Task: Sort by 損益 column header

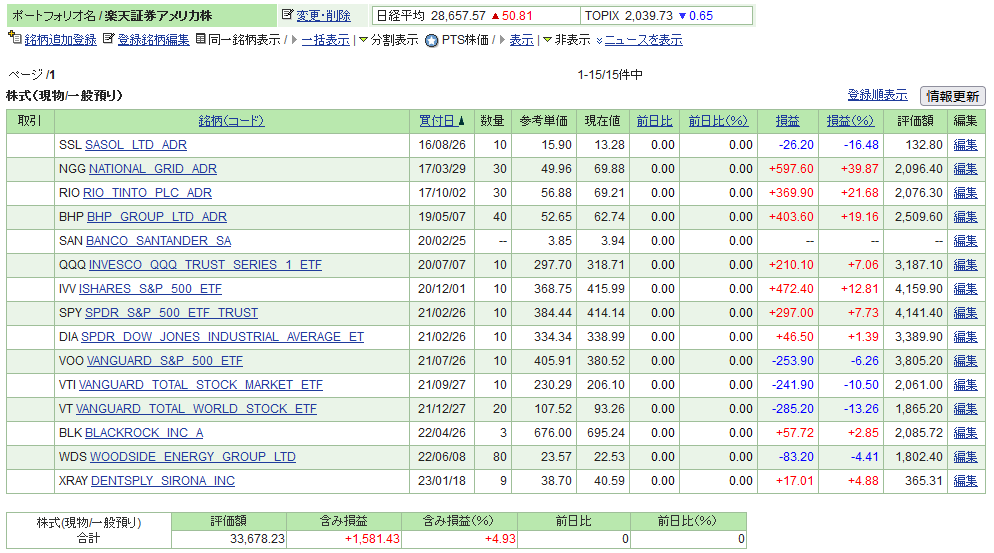Action: point(787,121)
